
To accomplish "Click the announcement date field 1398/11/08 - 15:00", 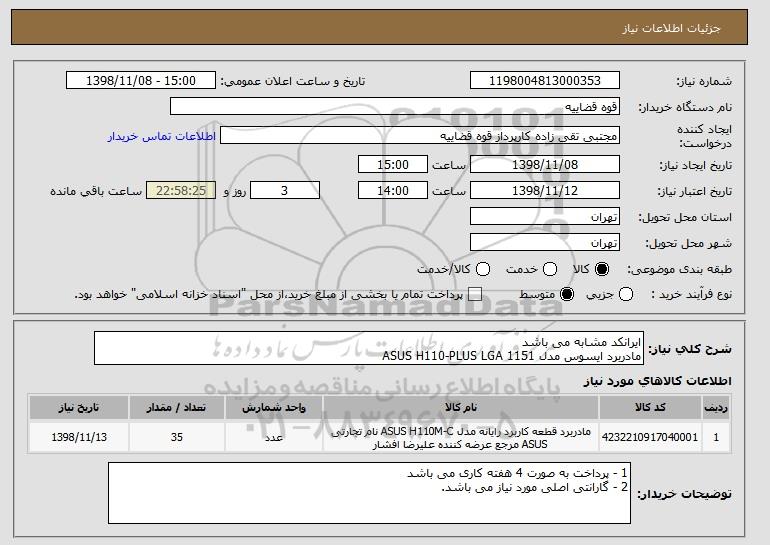I will click(x=141, y=81).
